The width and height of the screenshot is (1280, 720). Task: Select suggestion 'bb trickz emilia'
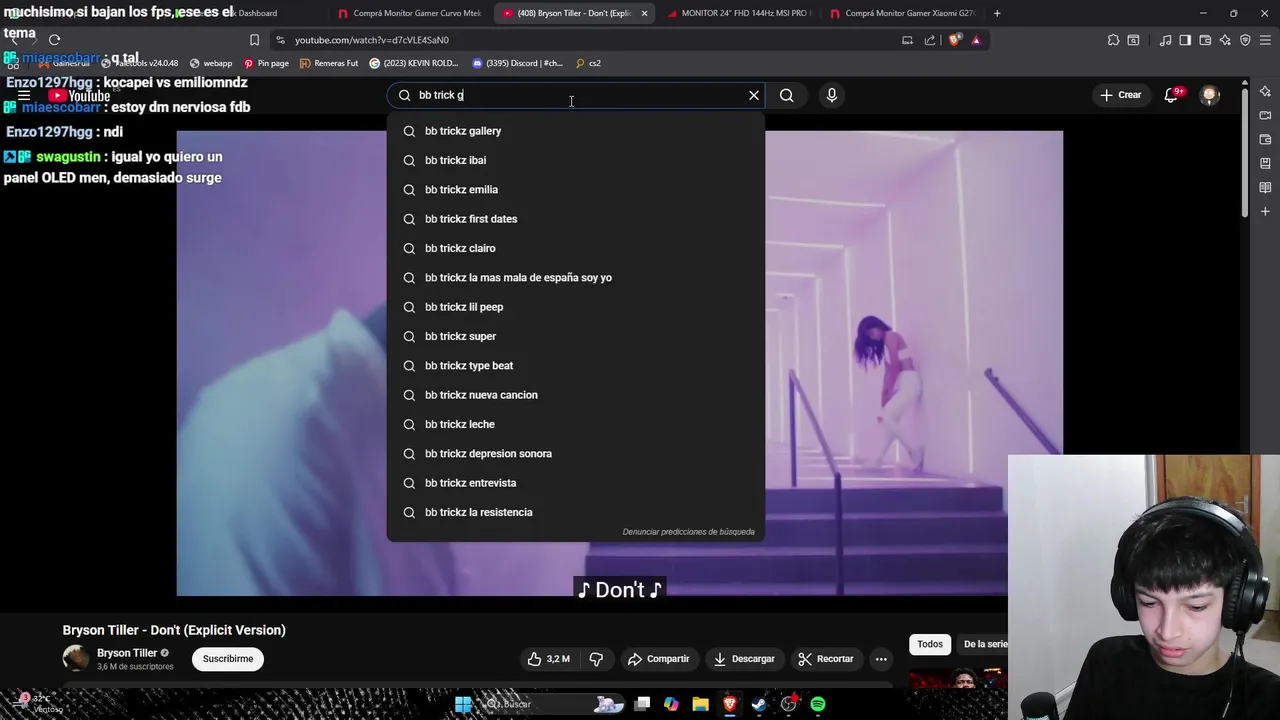(x=575, y=189)
